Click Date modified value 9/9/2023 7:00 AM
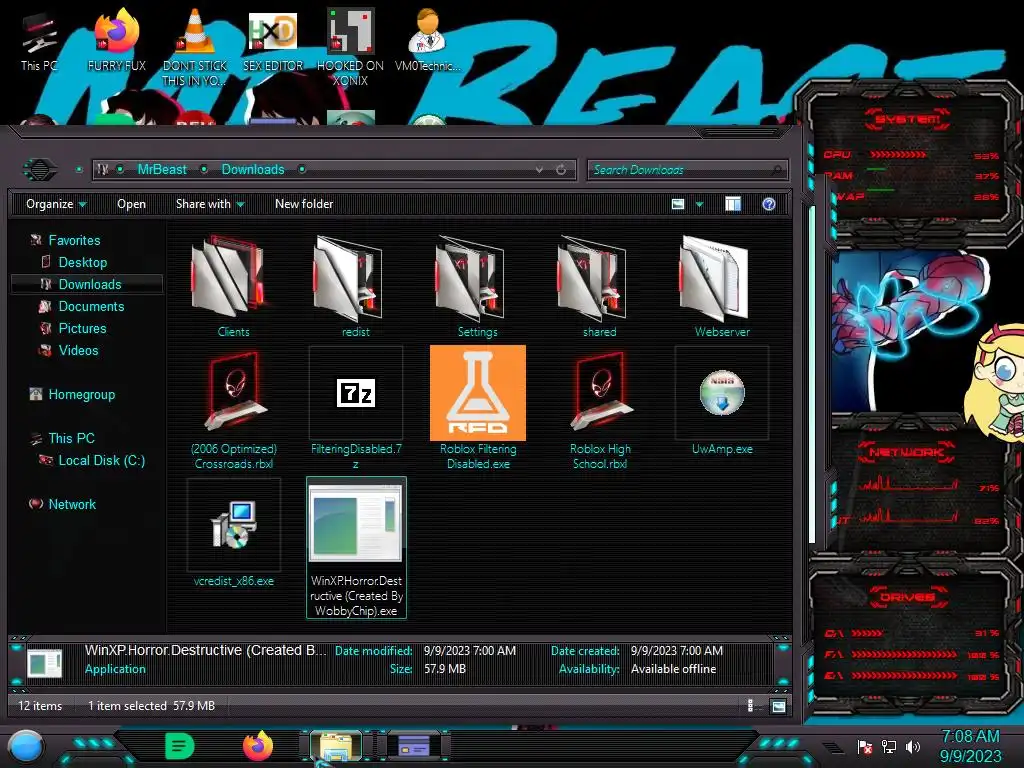 coord(470,651)
